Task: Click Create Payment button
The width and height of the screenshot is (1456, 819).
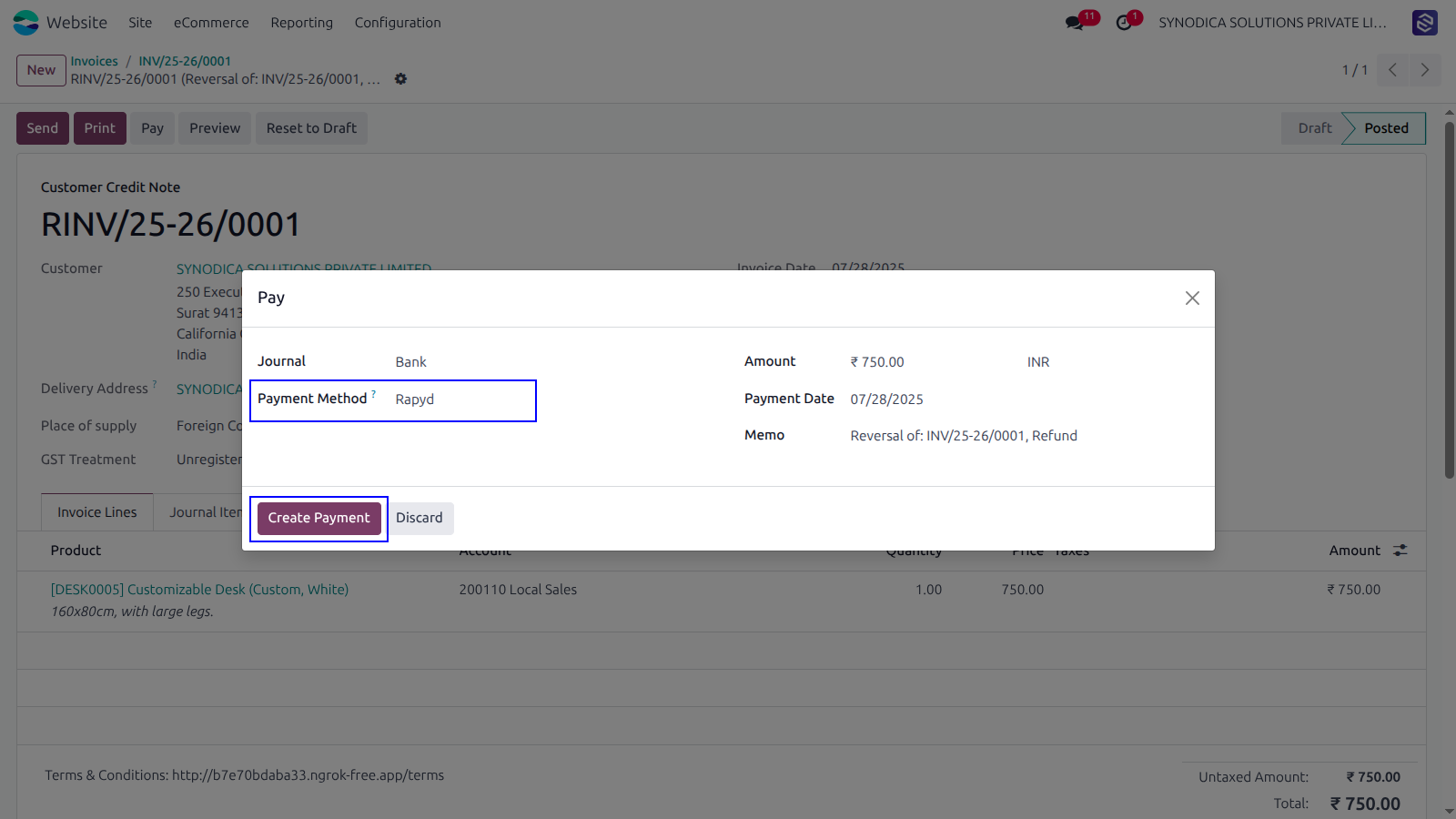Action: point(318,518)
